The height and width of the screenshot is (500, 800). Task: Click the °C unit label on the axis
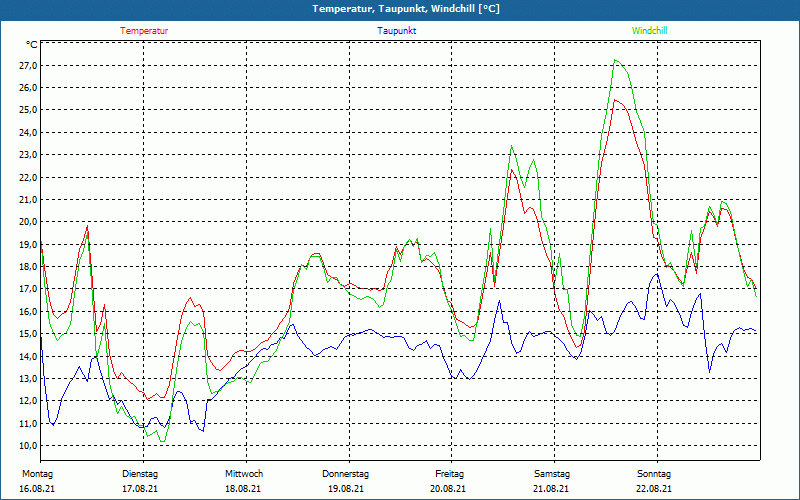(32, 45)
